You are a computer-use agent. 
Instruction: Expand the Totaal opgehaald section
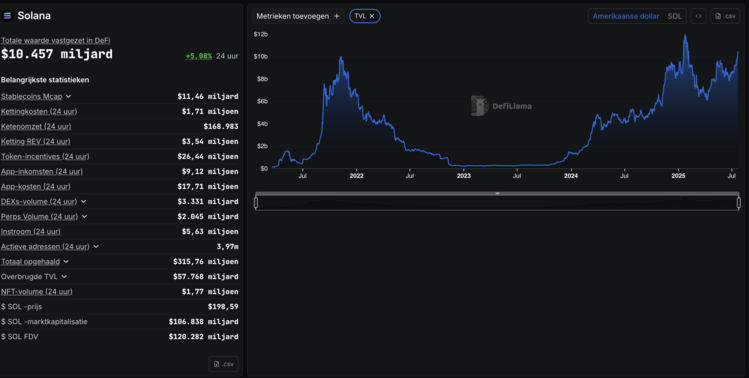[66, 262]
